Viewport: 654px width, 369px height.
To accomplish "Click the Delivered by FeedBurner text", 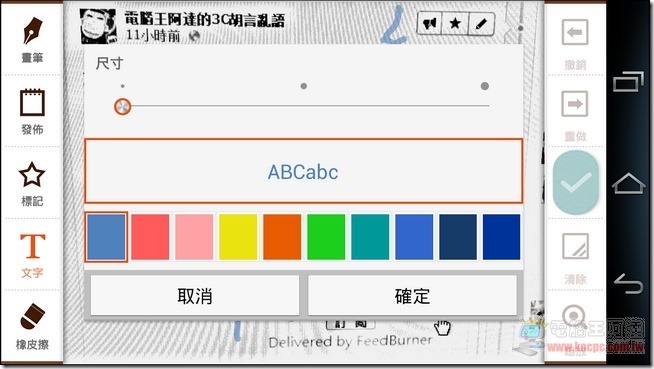I will [350, 341].
